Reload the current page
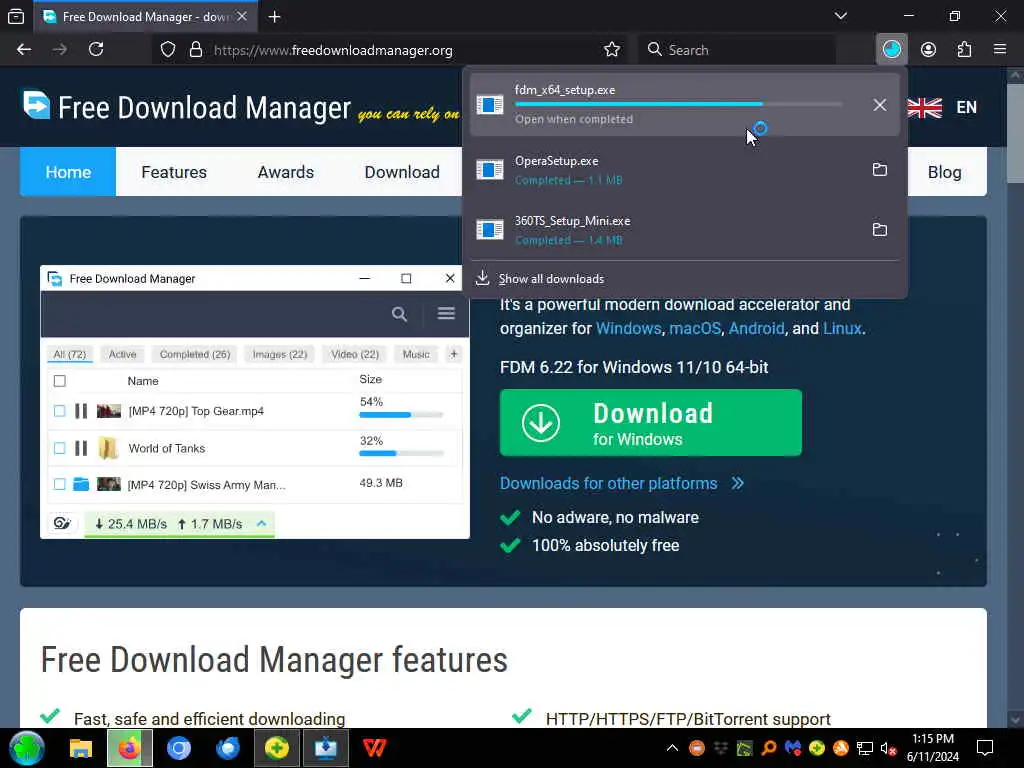Screen dimensions: 1024x768 pyautogui.click(x=96, y=50)
